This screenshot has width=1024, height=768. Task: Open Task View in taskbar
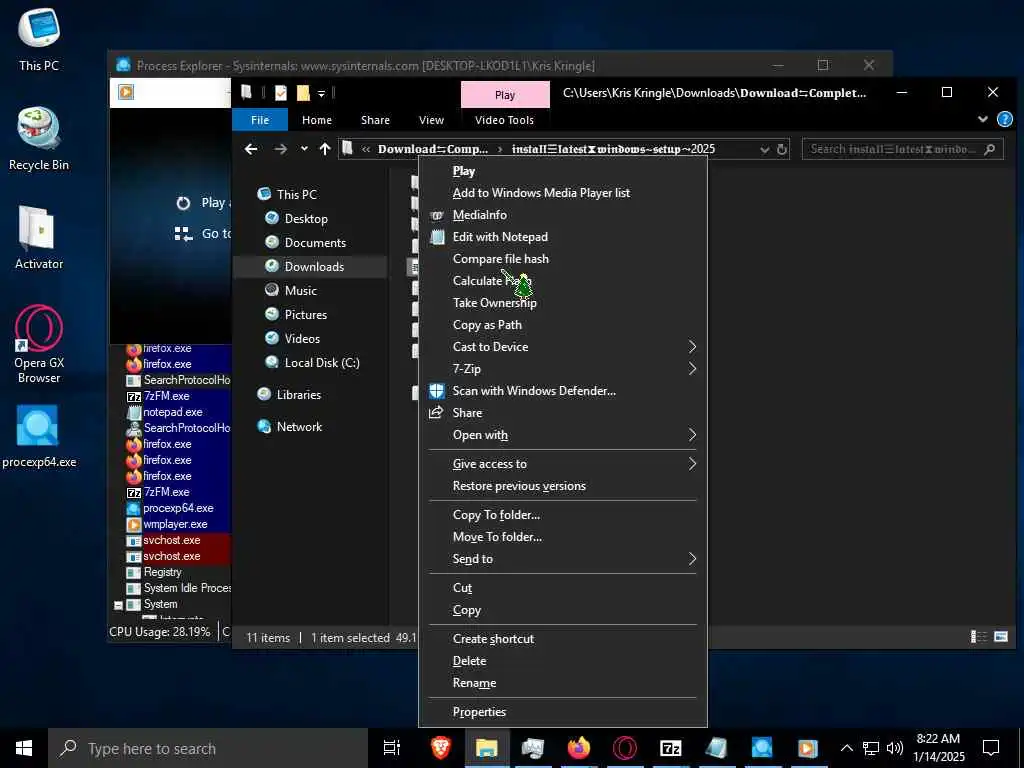pos(392,748)
